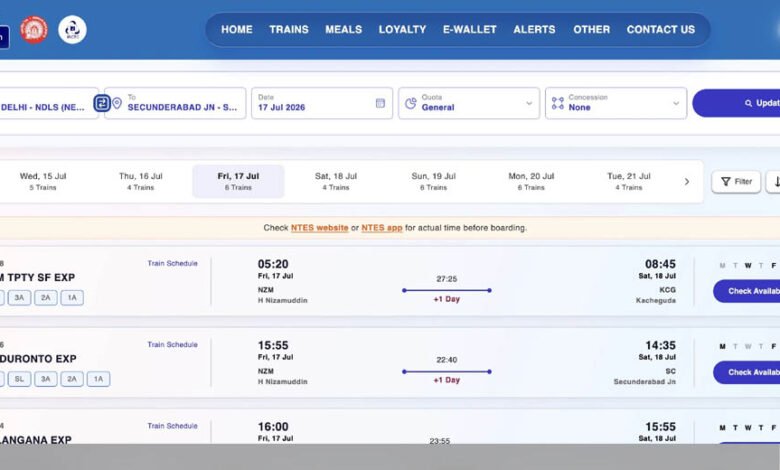
Task: Open the ALERTS menu item
Action: pyautogui.click(x=534, y=29)
